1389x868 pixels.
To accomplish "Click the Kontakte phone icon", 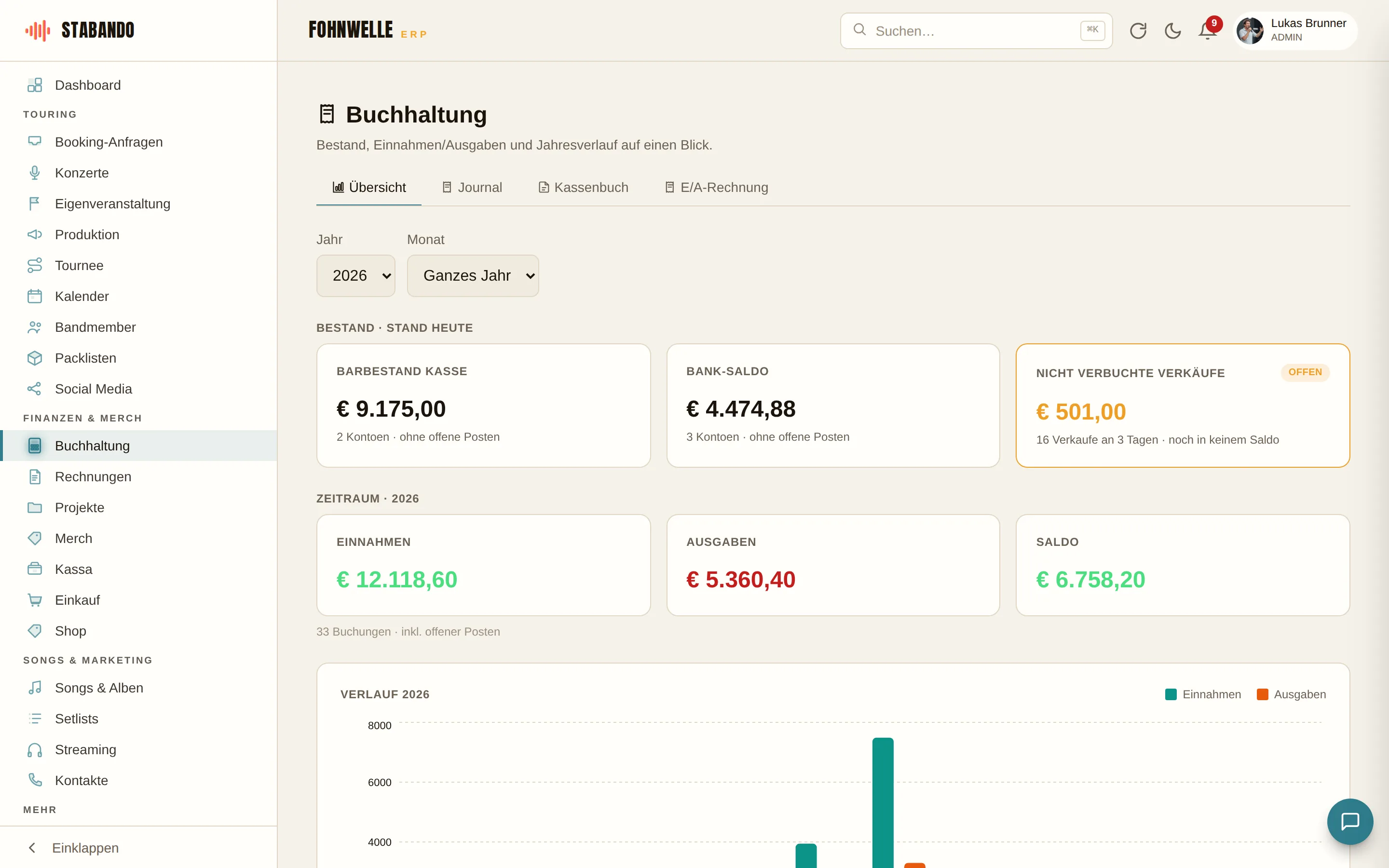I will (34, 780).
